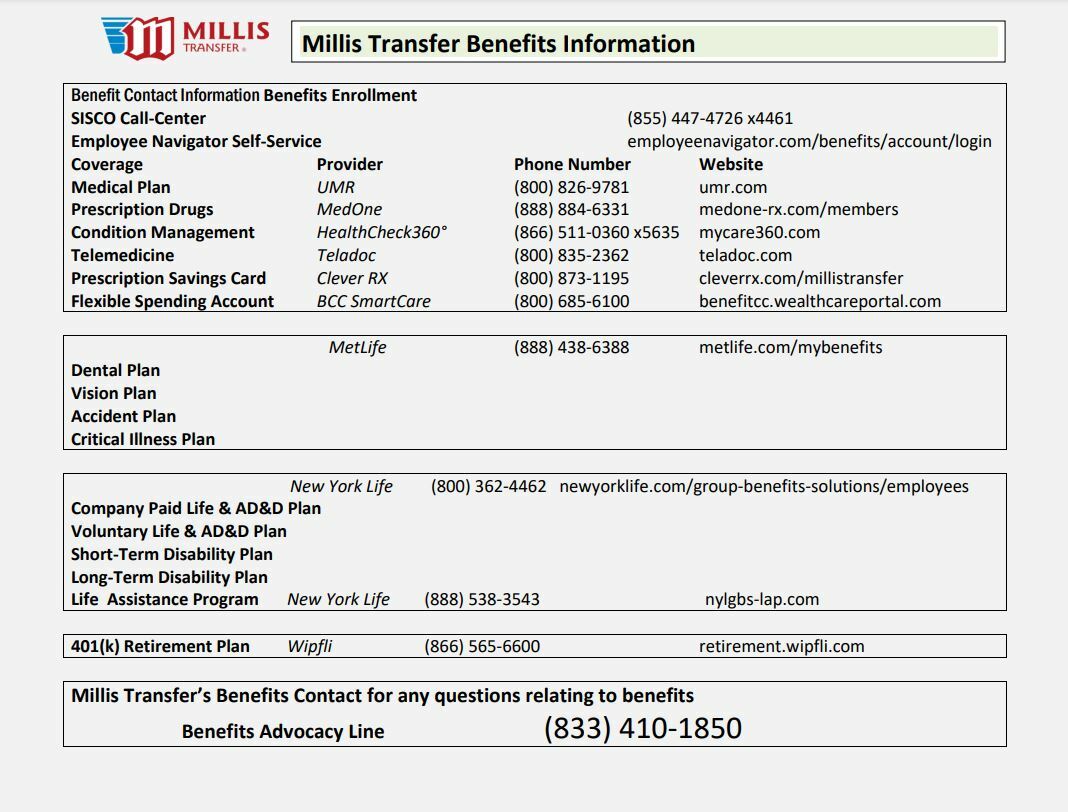Image resolution: width=1068 pixels, height=812 pixels.
Task: Click the 'Provider' column header
Action: [349, 164]
